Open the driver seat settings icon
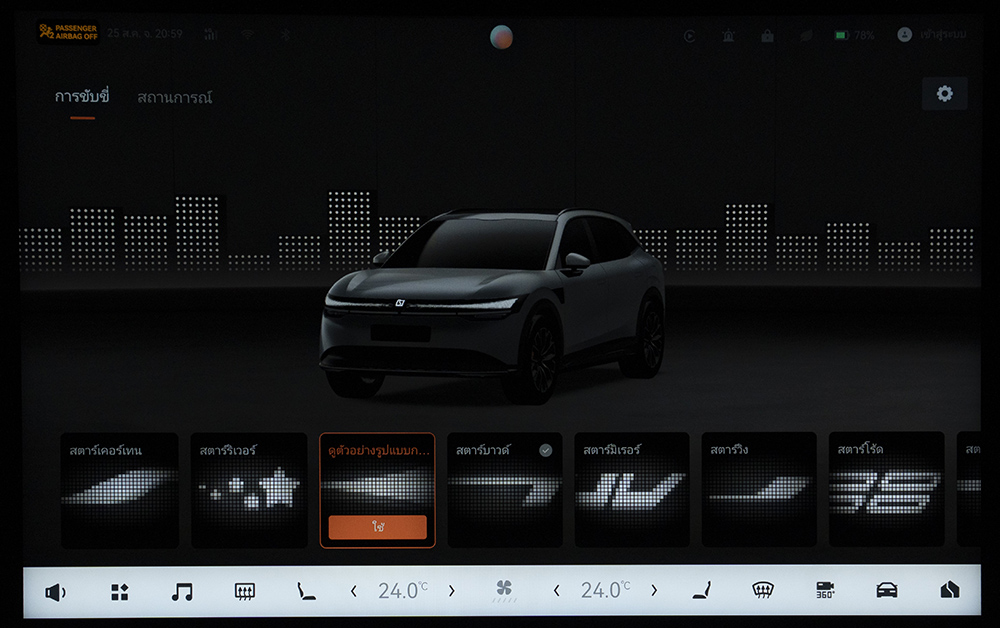The width and height of the screenshot is (1000, 628). point(306,592)
